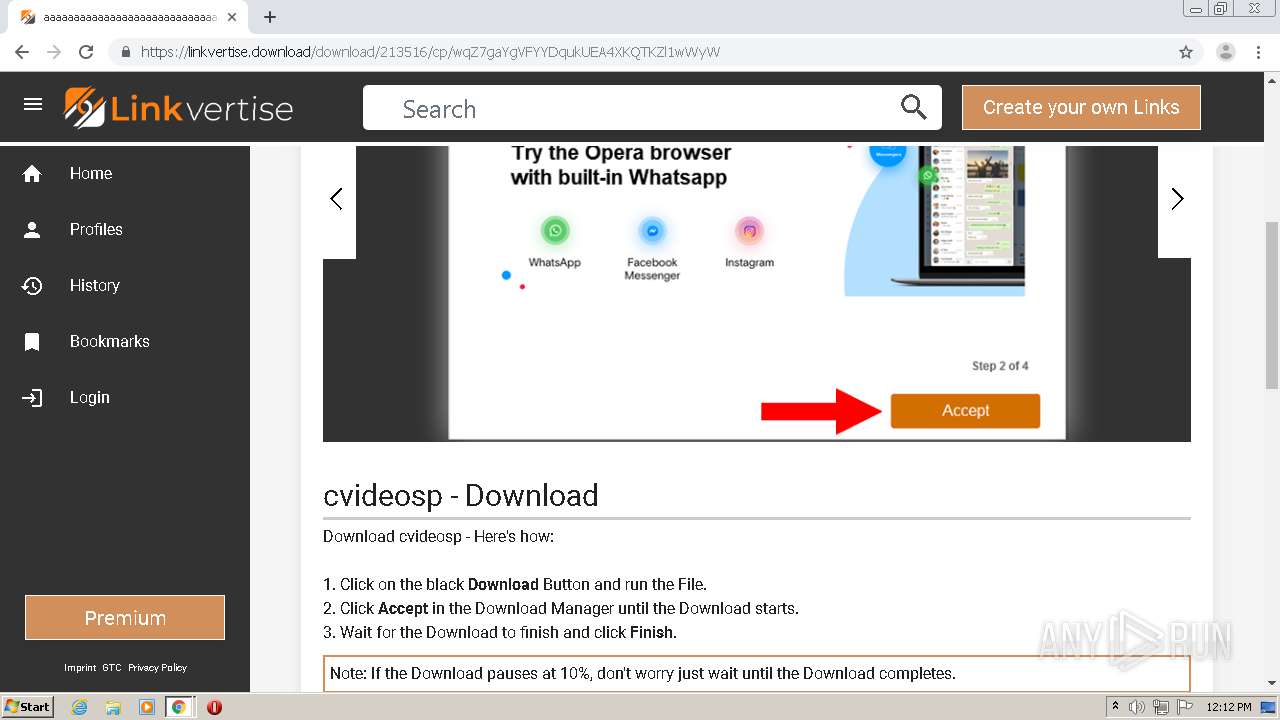Bookmark this page with star icon
The image size is (1280, 720).
1186,52
